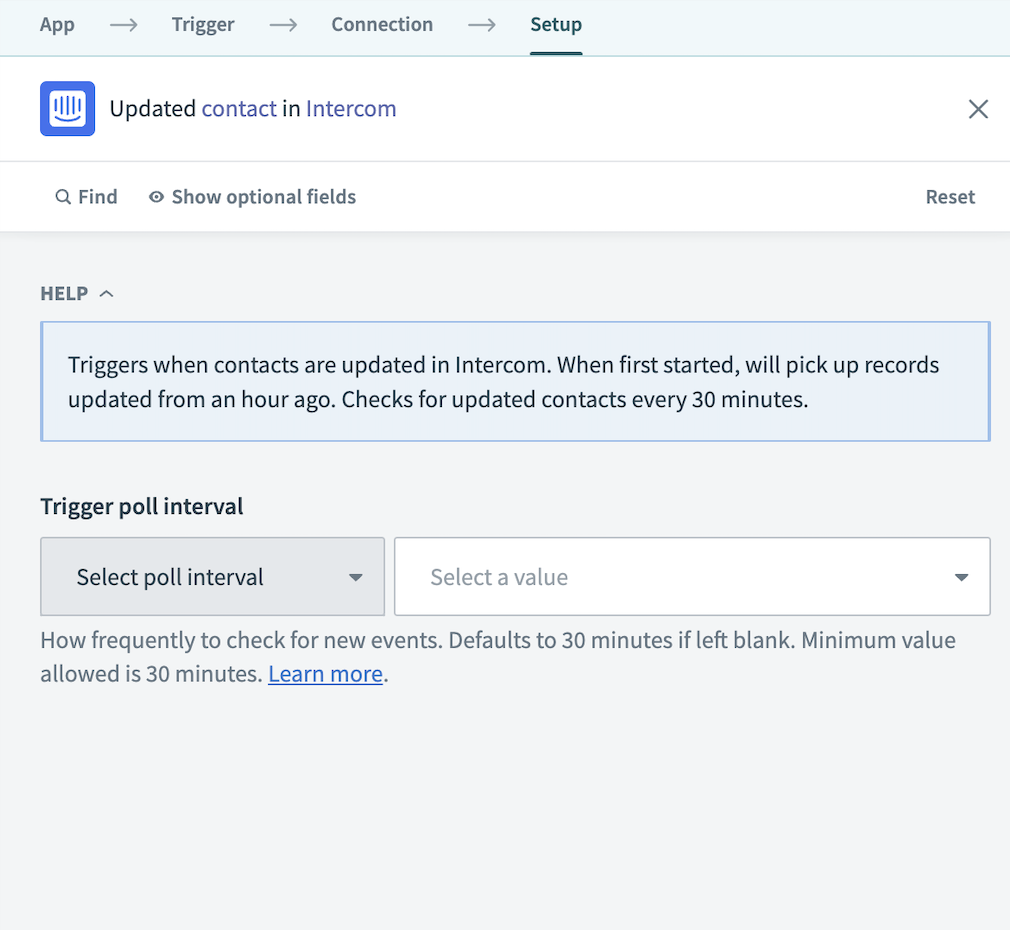
Task: Collapse the HELP section
Action: pyautogui.click(x=105, y=293)
